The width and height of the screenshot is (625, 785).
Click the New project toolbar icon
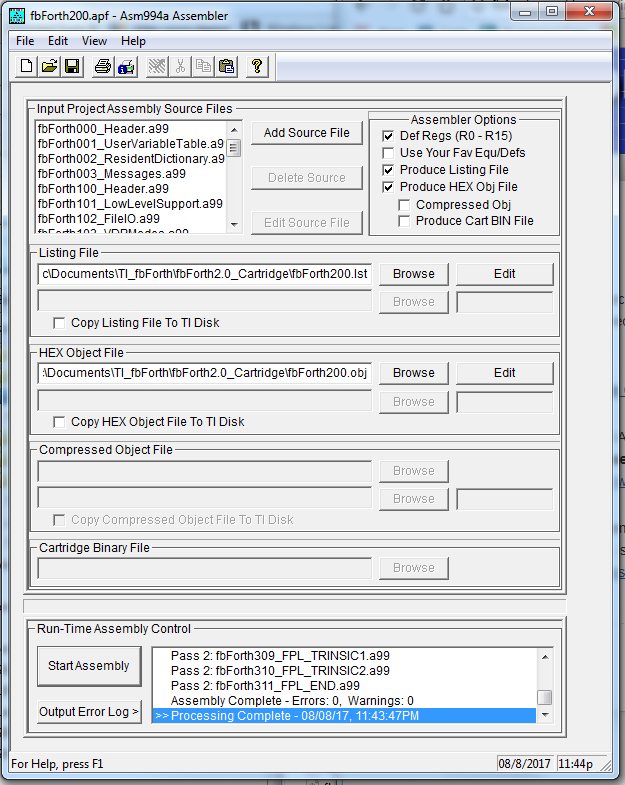(x=27, y=66)
